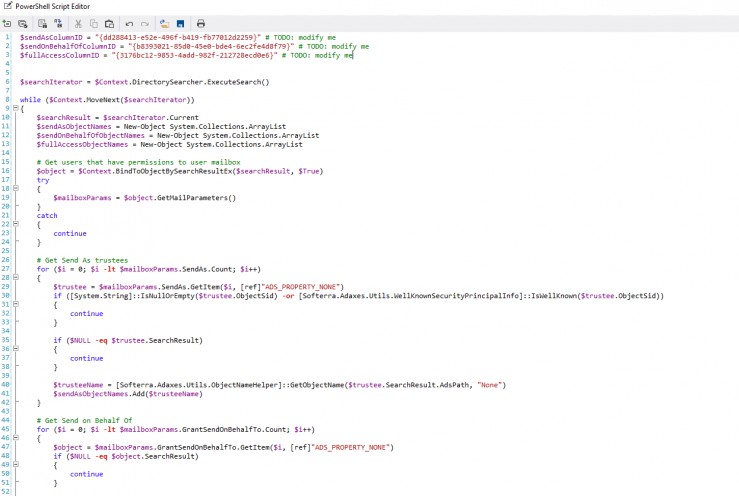Click the Copy icon in toolbar

94,24
